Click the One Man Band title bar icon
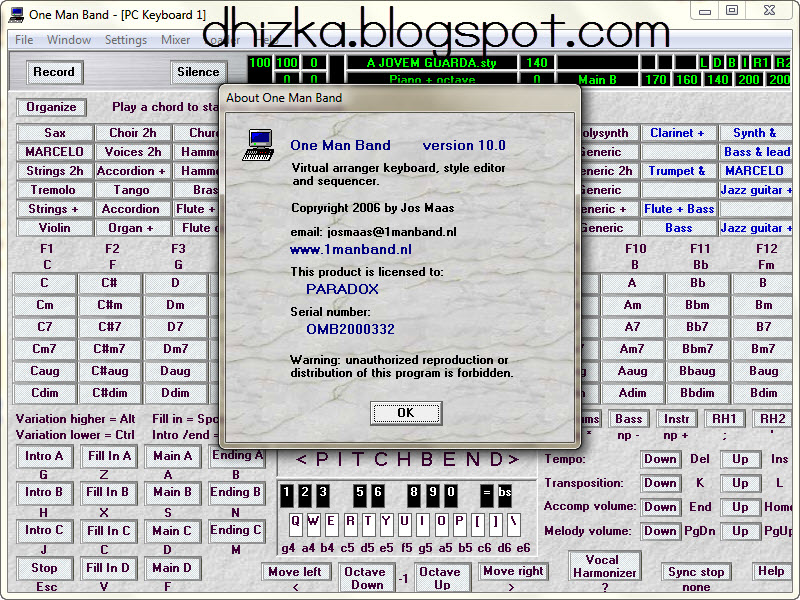This screenshot has height=600, width=800. tap(16, 15)
